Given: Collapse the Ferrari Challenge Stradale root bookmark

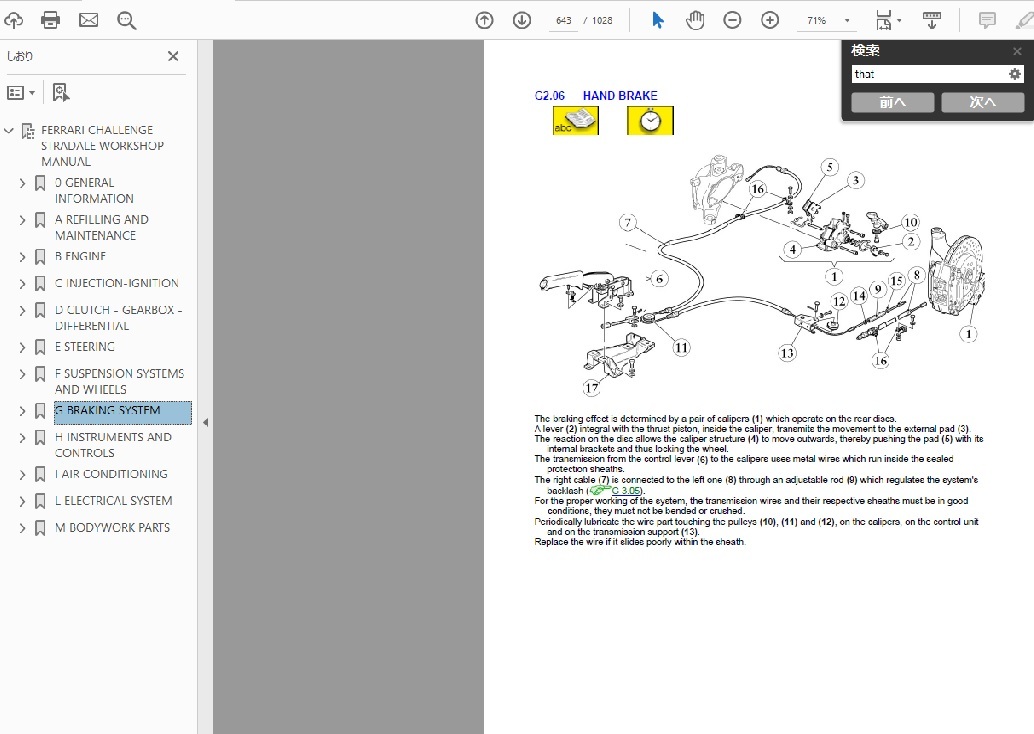Looking at the screenshot, I should coord(9,131).
